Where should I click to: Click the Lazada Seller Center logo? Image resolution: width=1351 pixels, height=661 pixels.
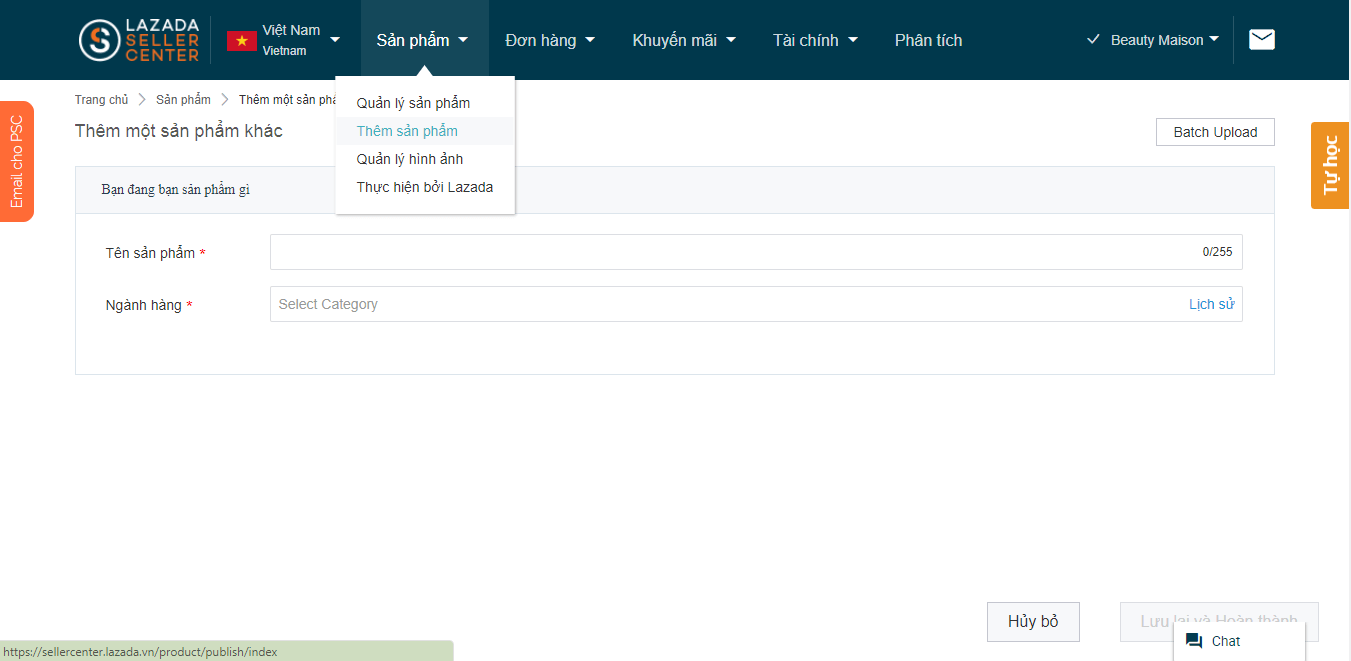tap(139, 40)
